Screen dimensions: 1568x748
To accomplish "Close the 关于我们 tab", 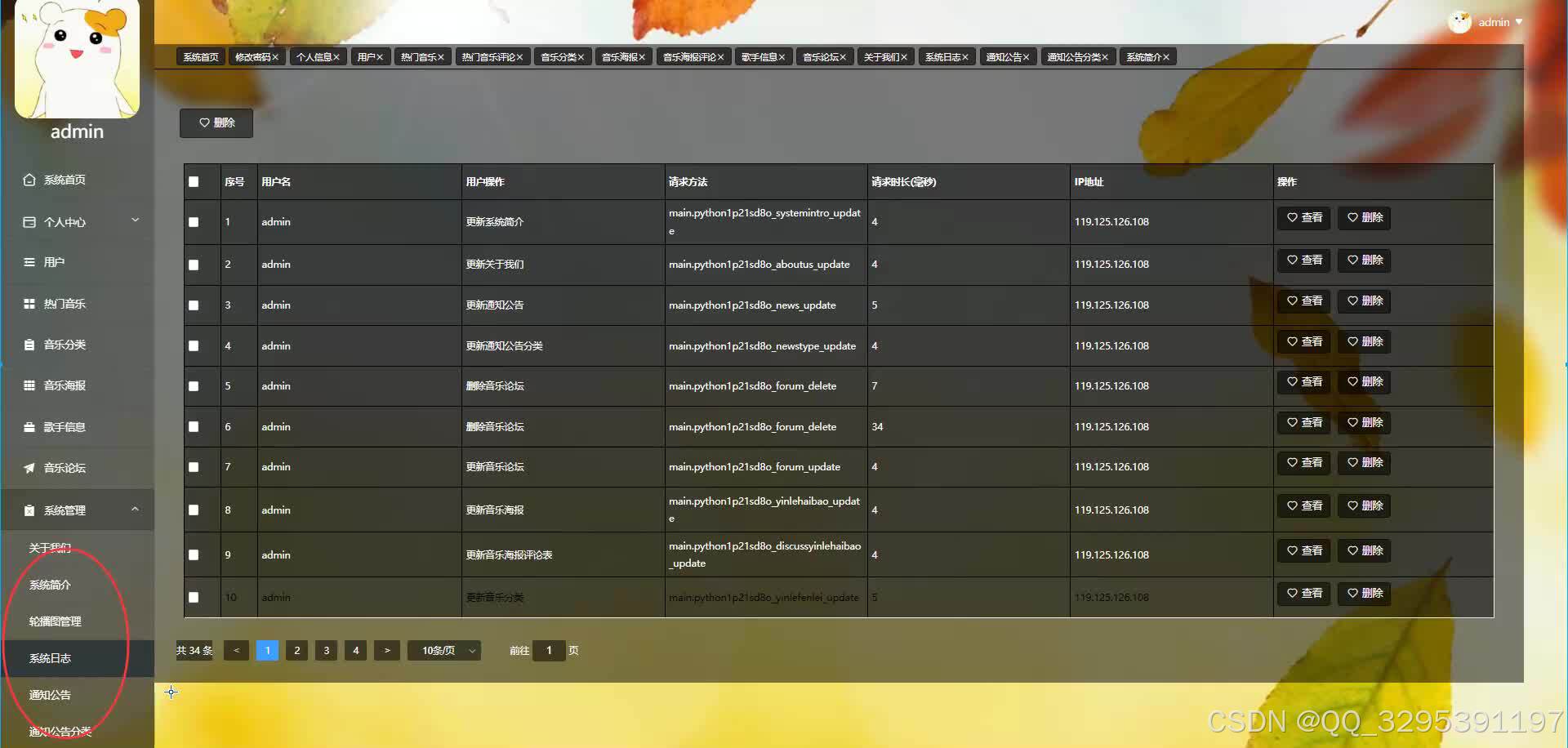I will 904,57.
